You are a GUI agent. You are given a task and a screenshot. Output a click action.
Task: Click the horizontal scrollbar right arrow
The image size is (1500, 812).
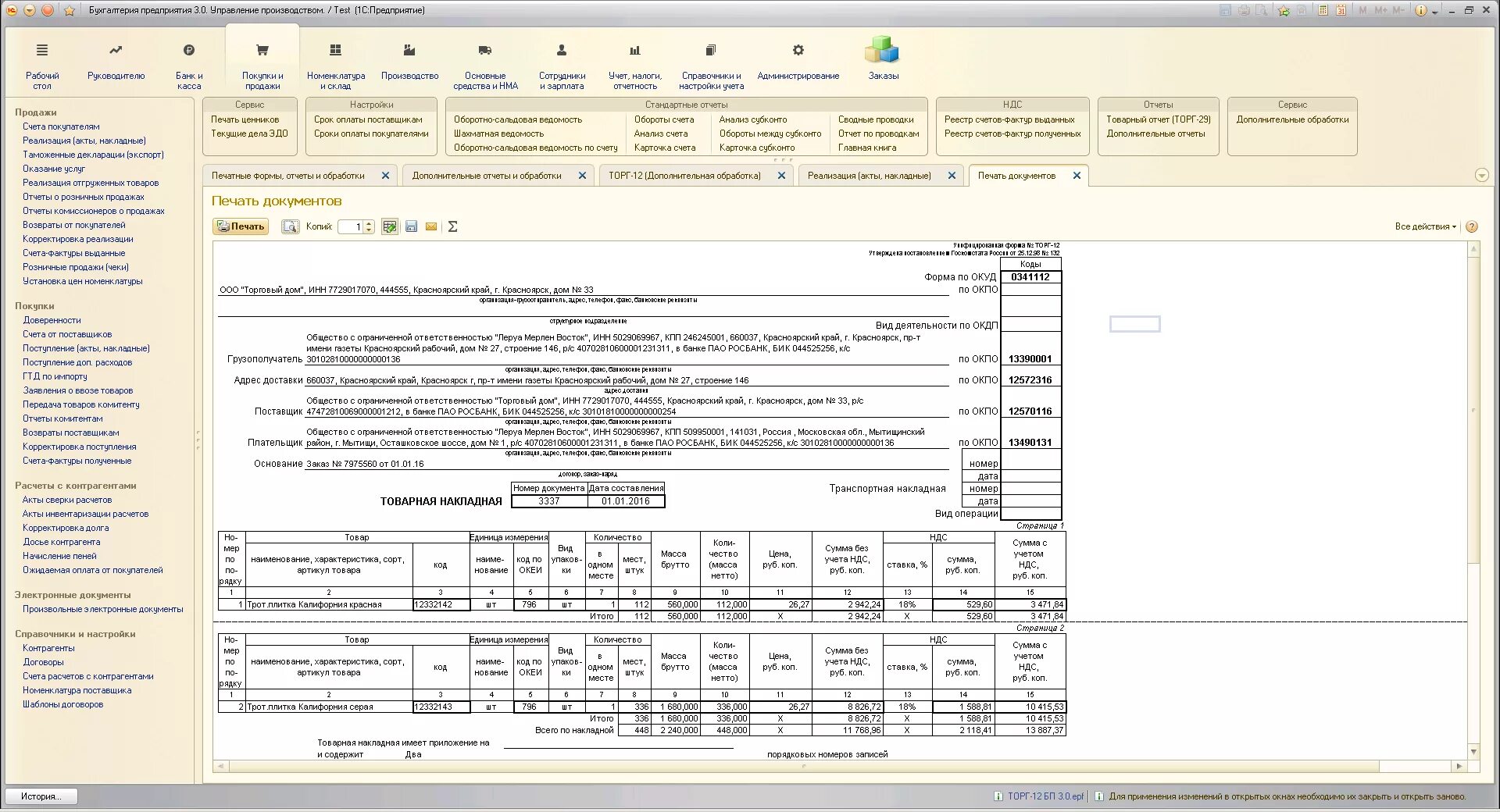1459,767
